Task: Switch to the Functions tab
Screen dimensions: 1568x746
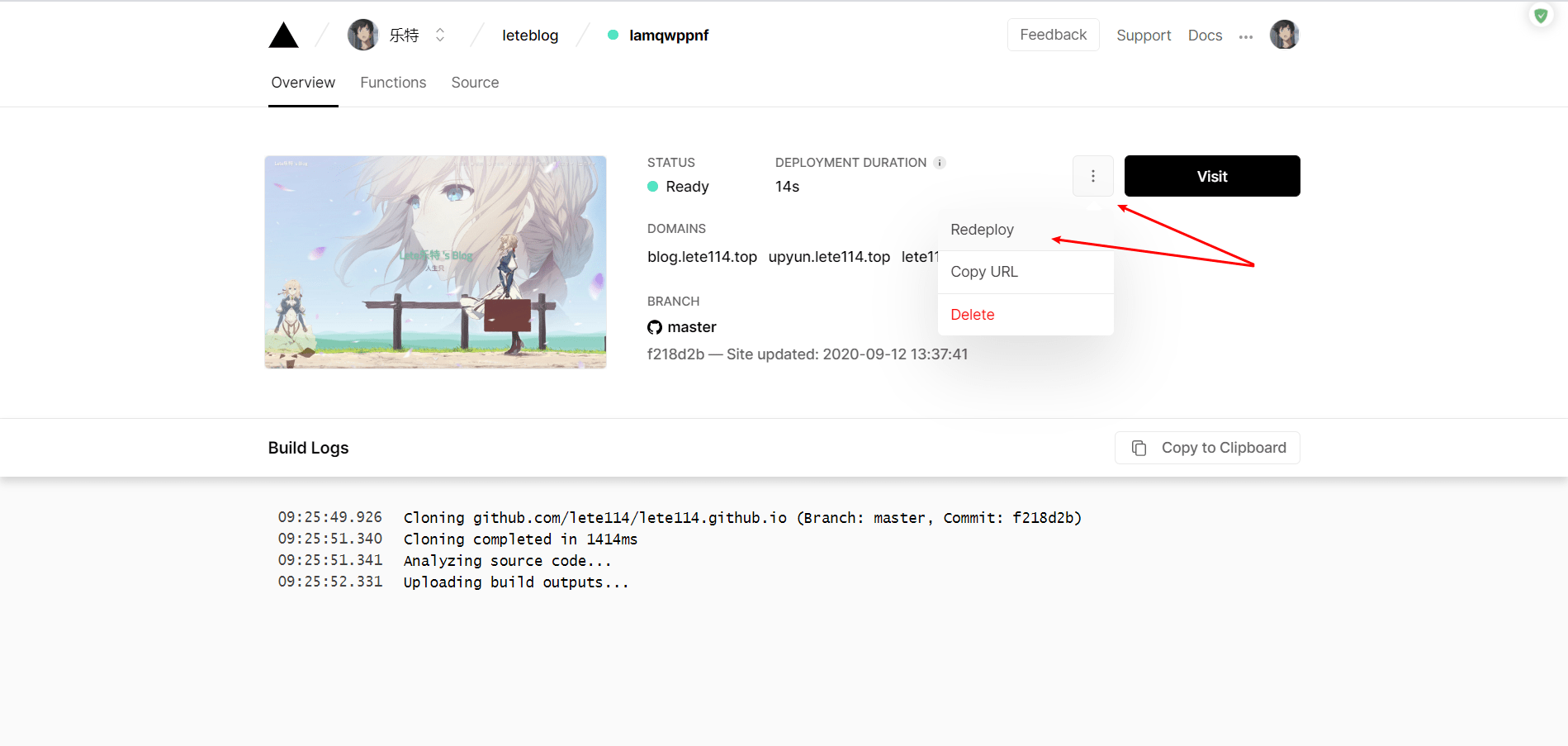Action: coord(393,83)
